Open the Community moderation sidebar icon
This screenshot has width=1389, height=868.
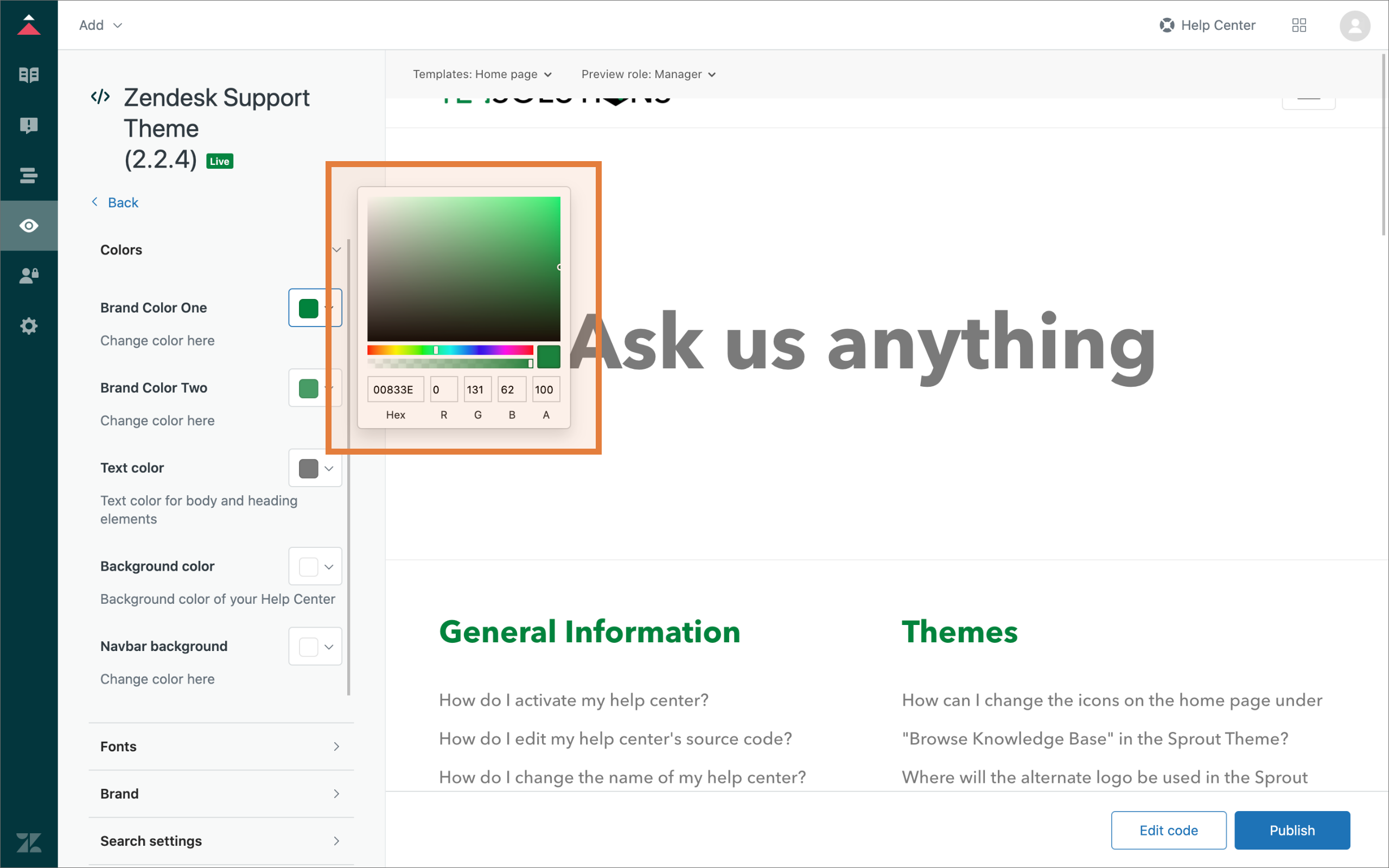coord(29,125)
